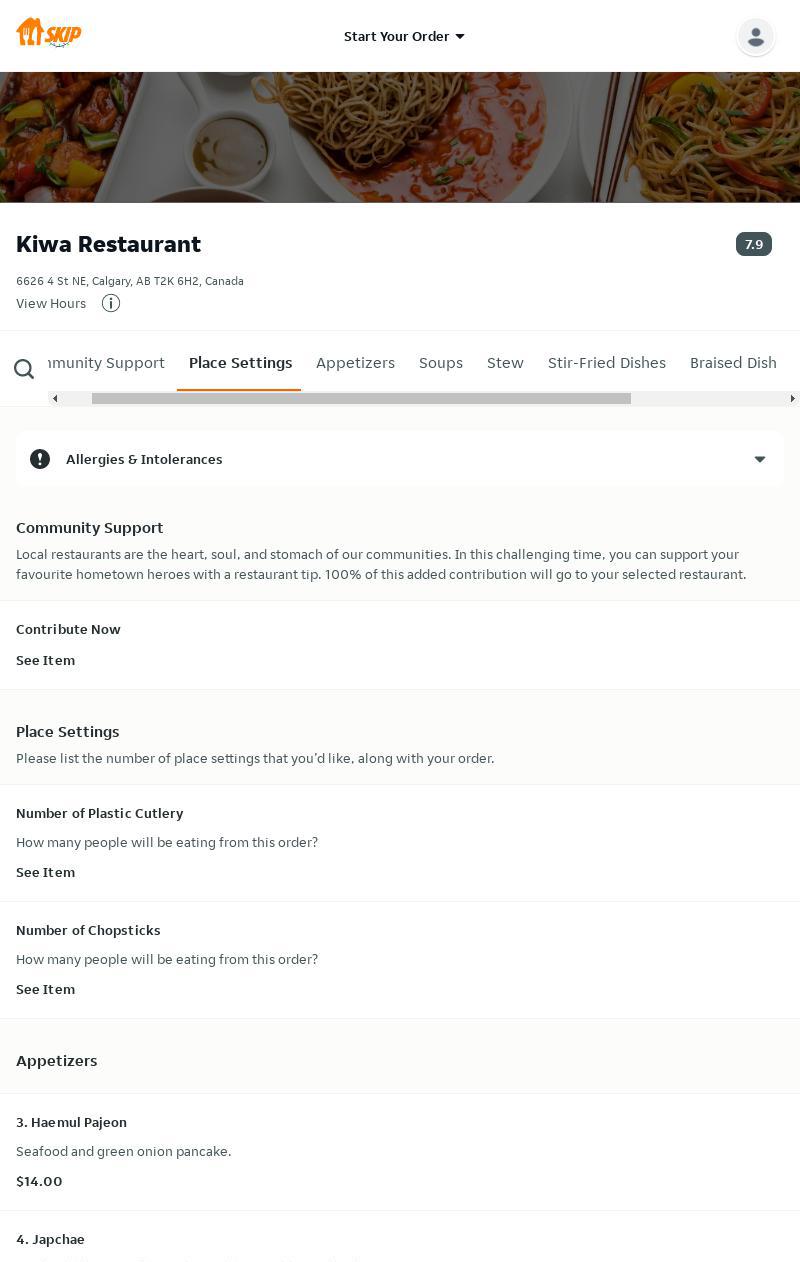Jump to the Braised Dish tab
The height and width of the screenshot is (1262, 800).
pos(733,363)
